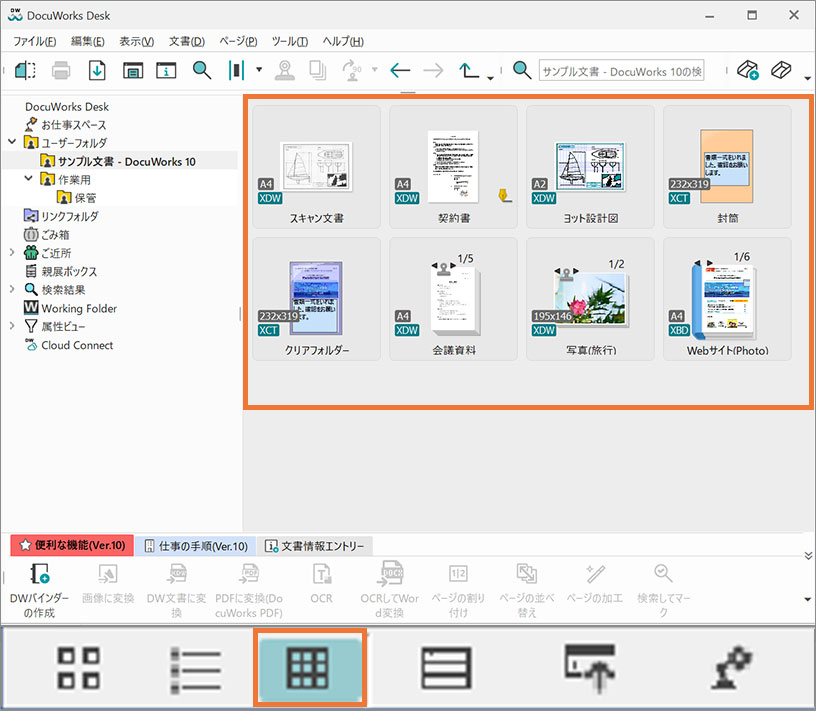Click the stamp icon in toolbar
This screenshot has width=816, height=711.
tap(284, 70)
